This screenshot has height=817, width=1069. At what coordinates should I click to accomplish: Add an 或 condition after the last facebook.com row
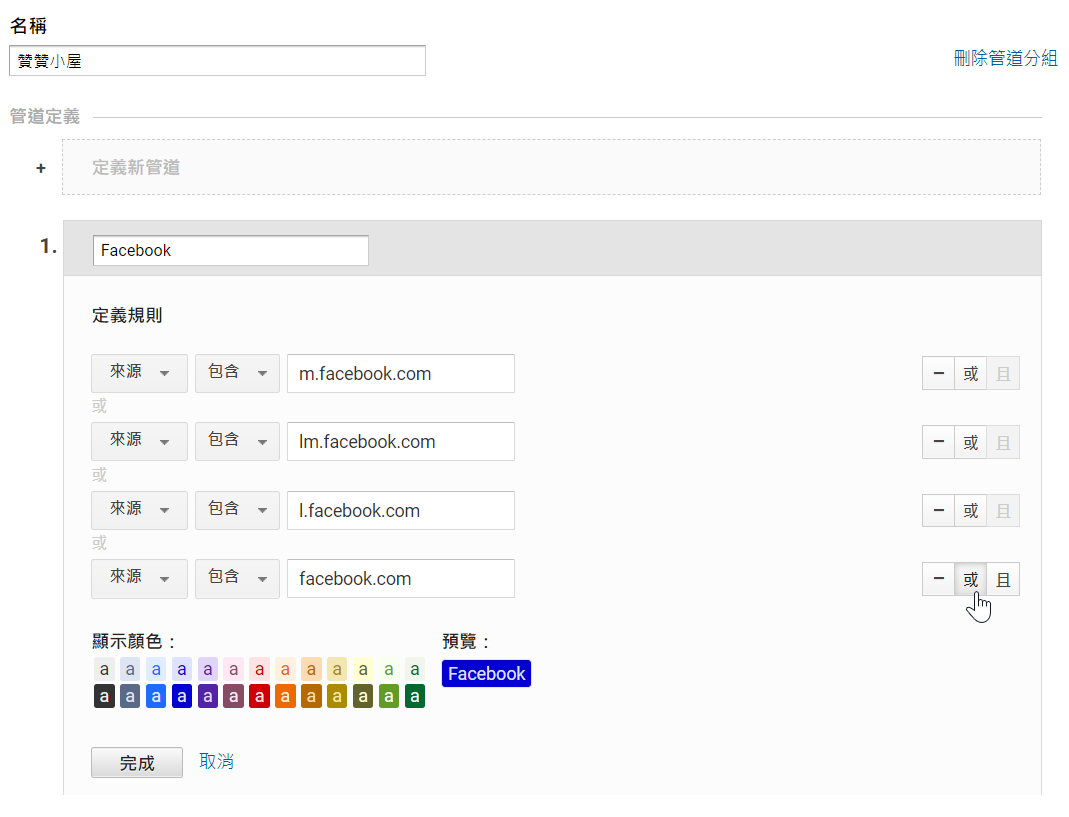(x=970, y=579)
